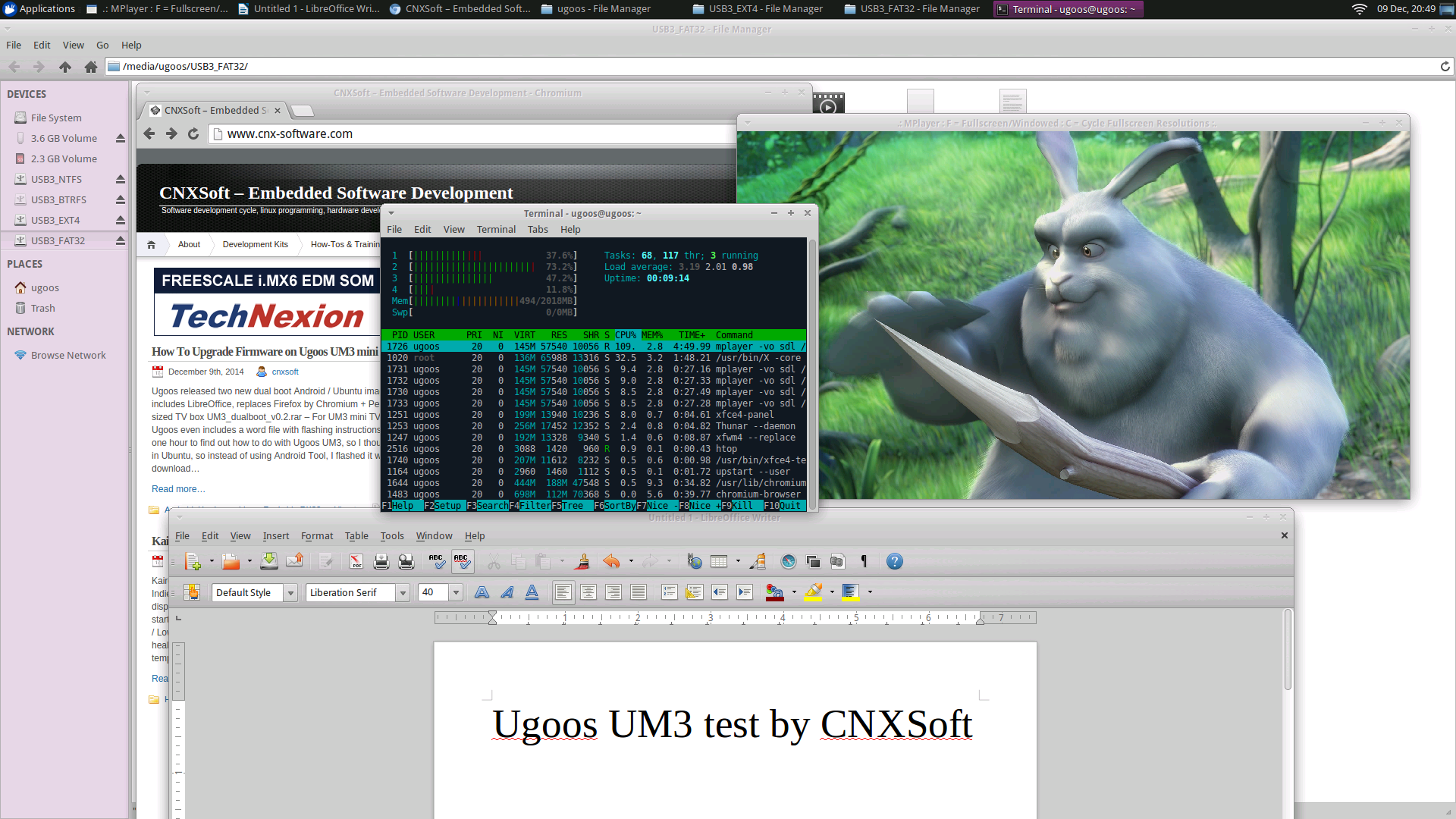Open font size 40 dropdown
The height and width of the screenshot is (819, 1456).
pyautogui.click(x=456, y=593)
